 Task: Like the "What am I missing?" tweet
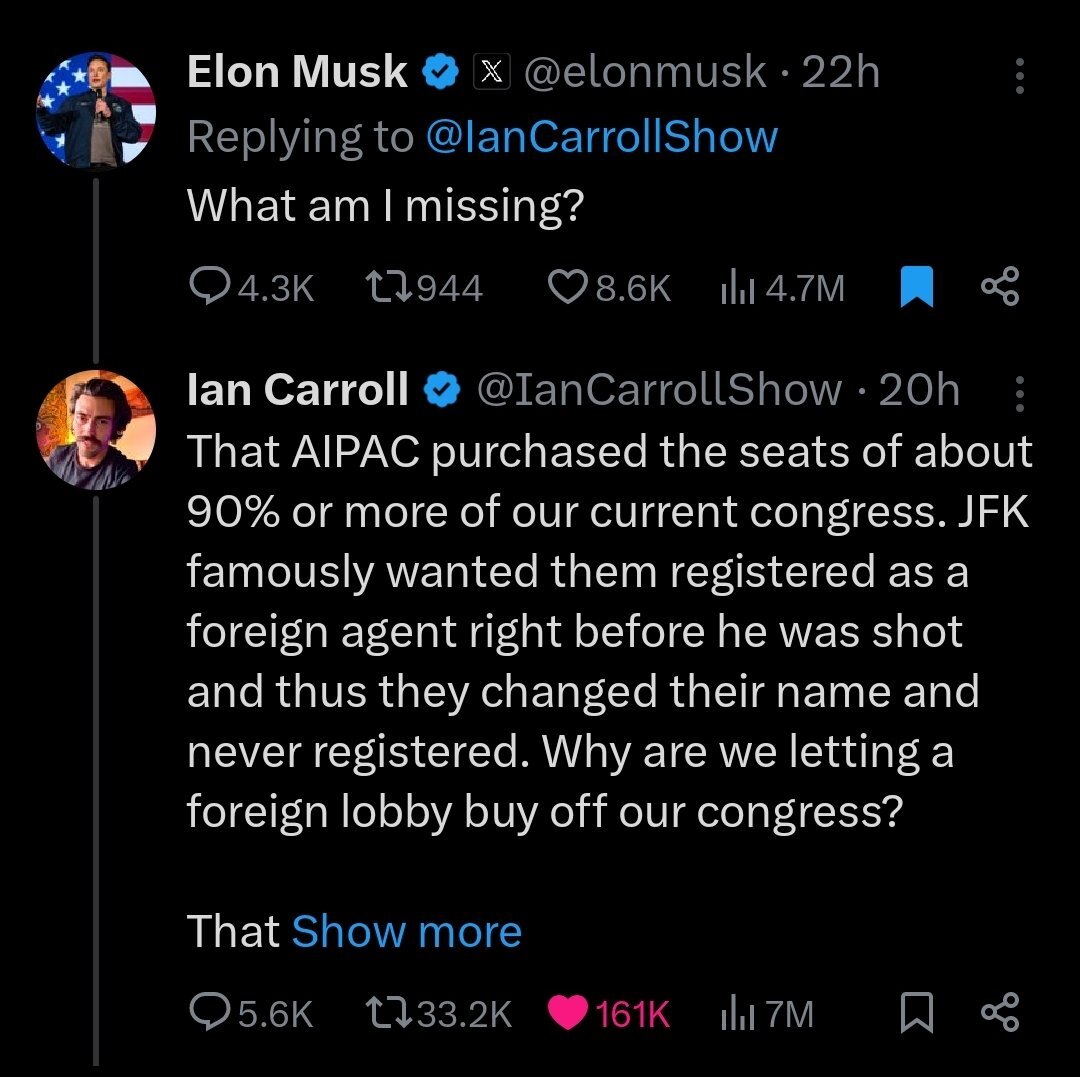click(x=608, y=287)
